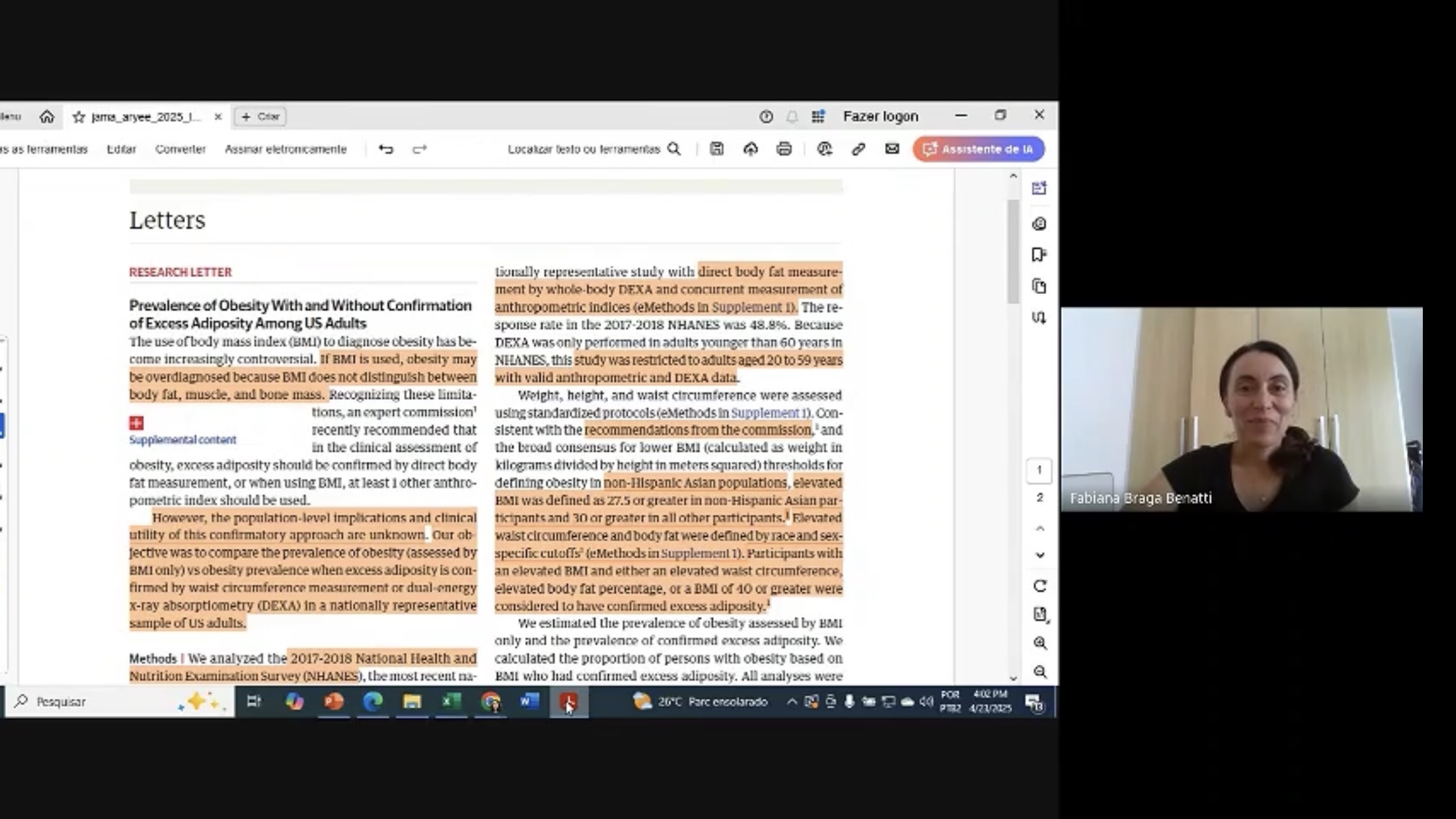This screenshot has width=1456, height=819.
Task: Open PowerPoint from the taskbar
Action: 334,702
